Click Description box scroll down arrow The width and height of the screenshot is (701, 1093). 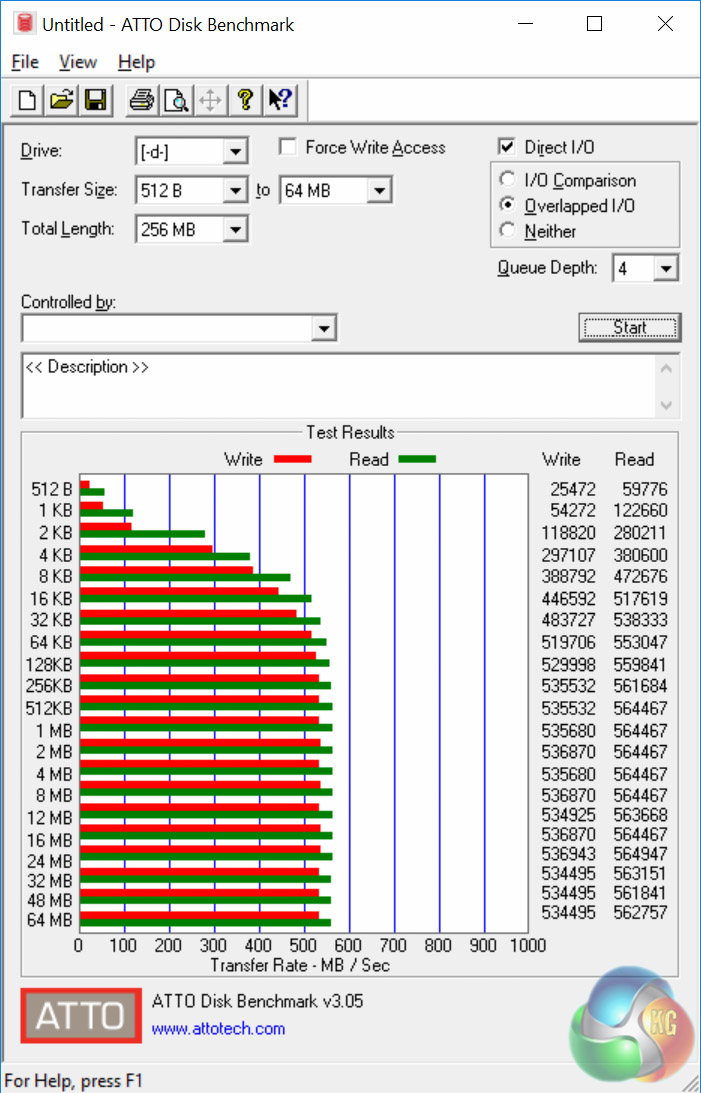point(666,405)
